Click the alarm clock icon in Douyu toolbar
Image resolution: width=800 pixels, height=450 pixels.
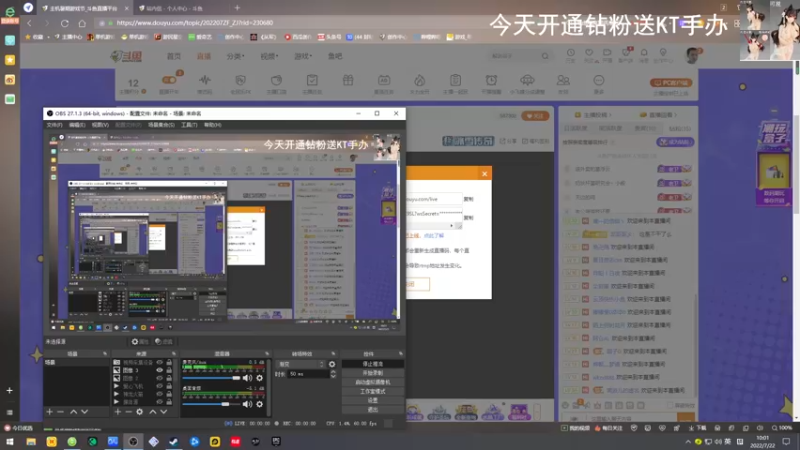click(491, 80)
